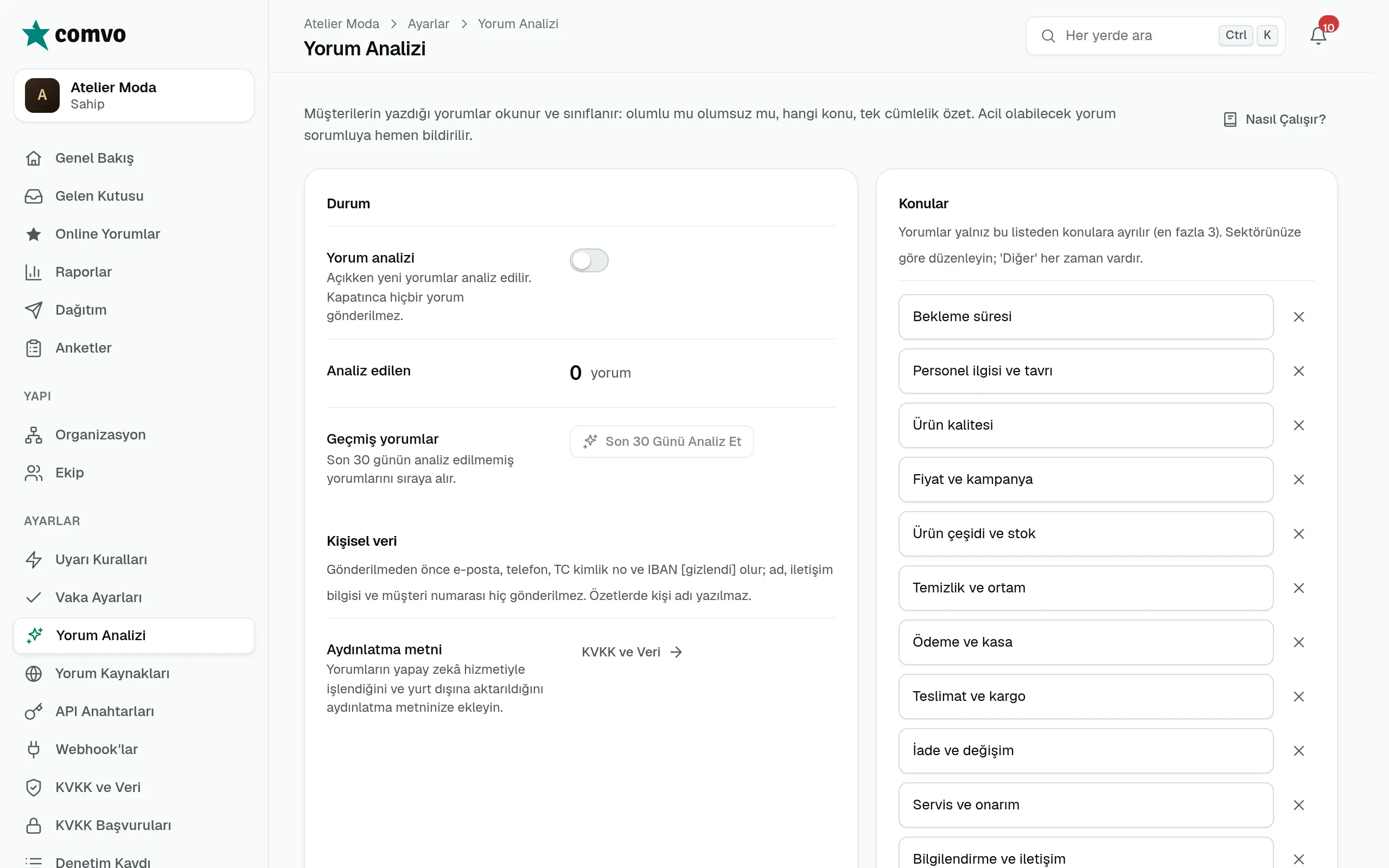This screenshot has height=868, width=1389.
Task: Delete the Ürün kalitesi topic
Action: [x=1299, y=425]
